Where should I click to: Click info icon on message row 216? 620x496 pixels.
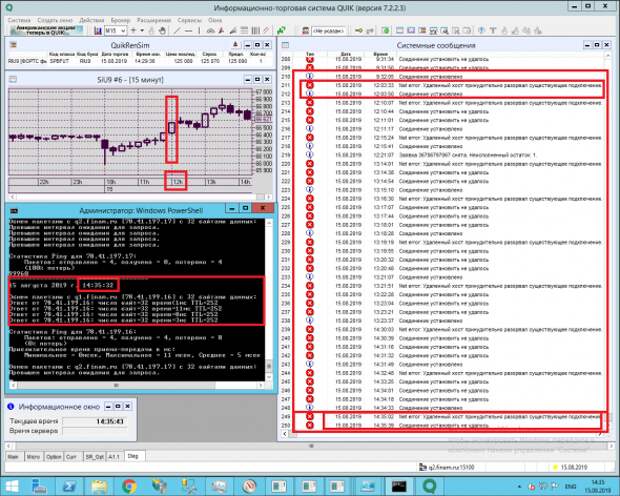(310, 129)
